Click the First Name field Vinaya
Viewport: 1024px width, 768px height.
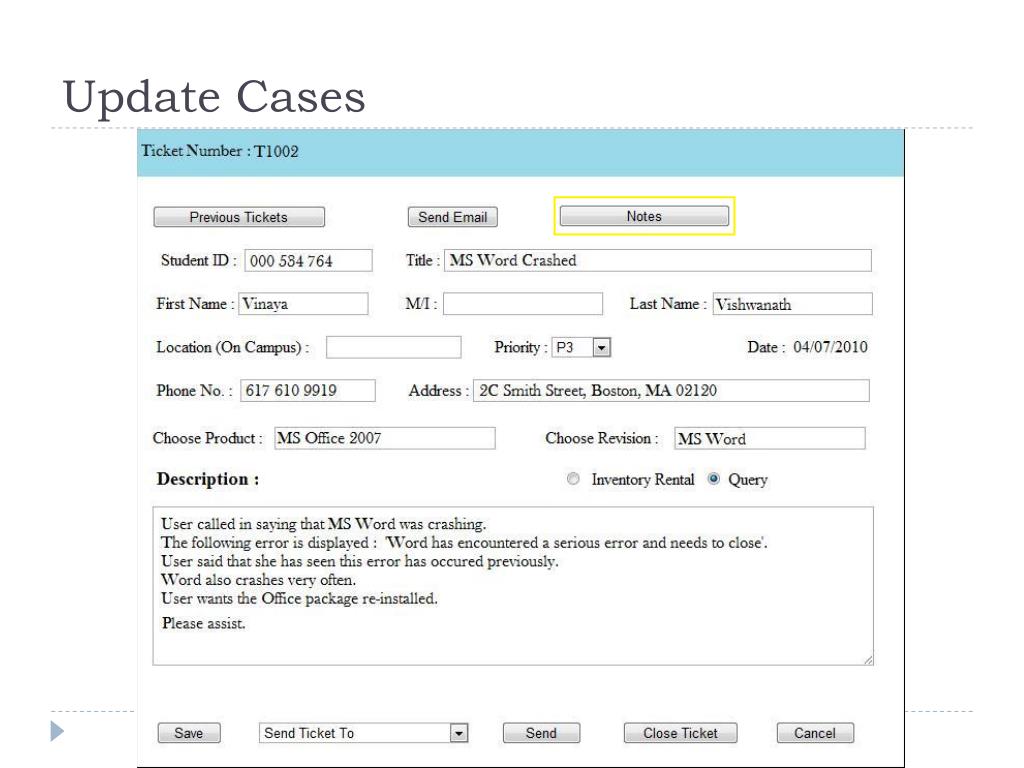point(303,304)
